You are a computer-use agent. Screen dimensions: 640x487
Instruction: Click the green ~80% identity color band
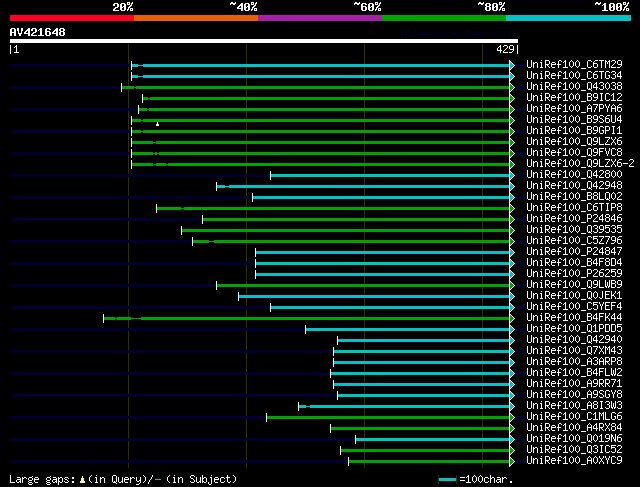[444, 18]
